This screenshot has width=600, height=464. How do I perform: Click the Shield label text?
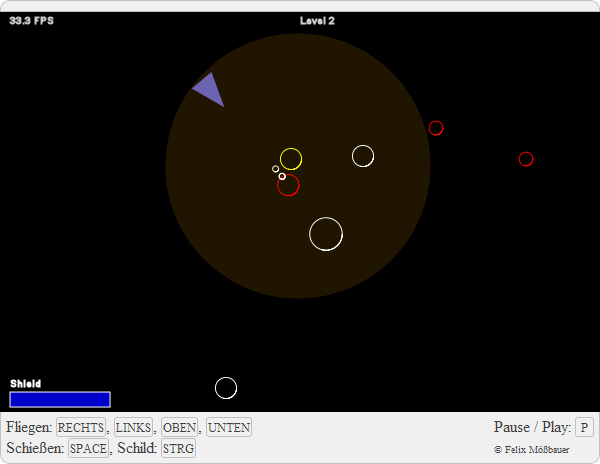pyautogui.click(x=25, y=384)
